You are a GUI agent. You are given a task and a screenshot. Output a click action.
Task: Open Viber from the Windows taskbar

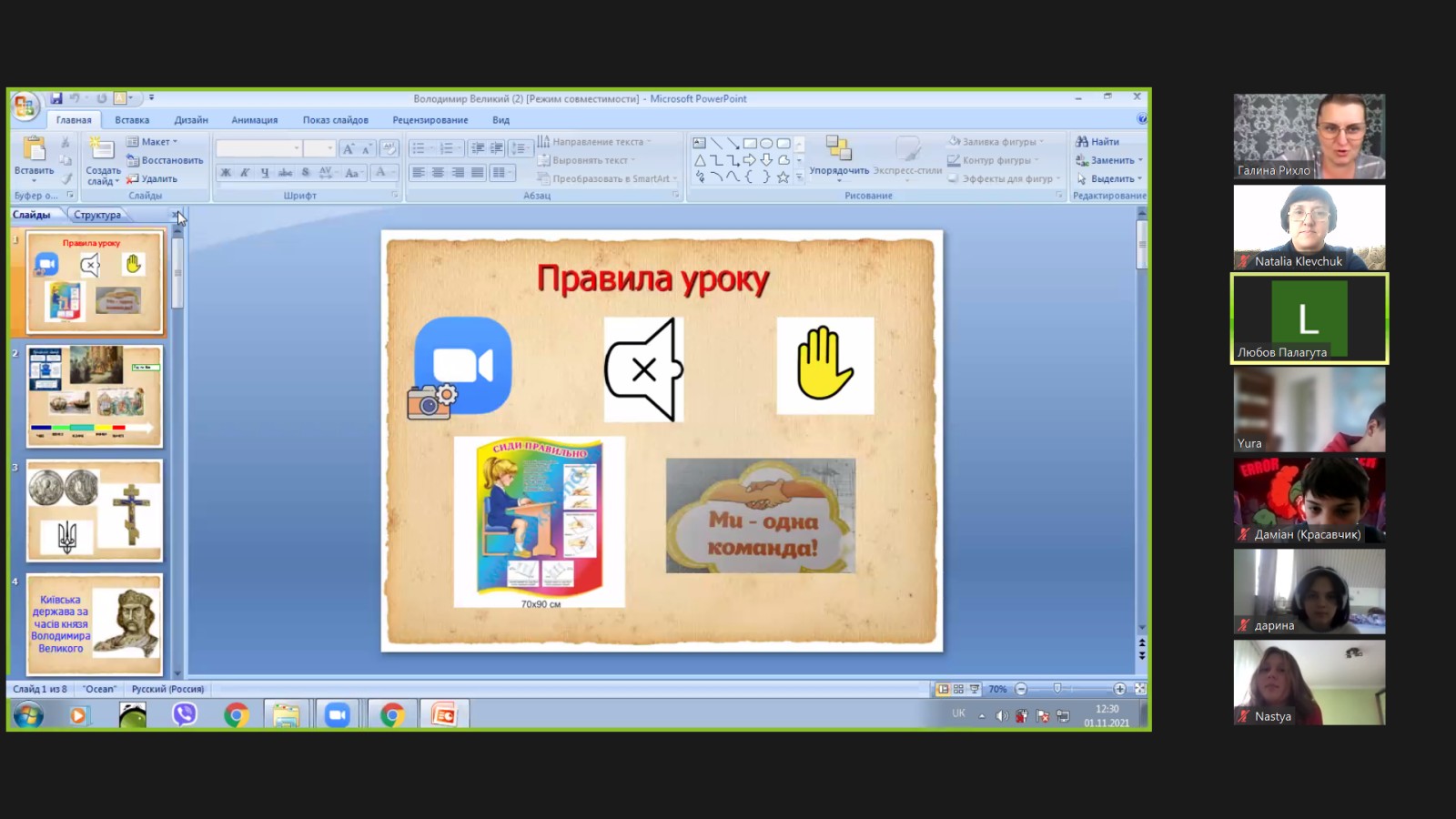185,715
